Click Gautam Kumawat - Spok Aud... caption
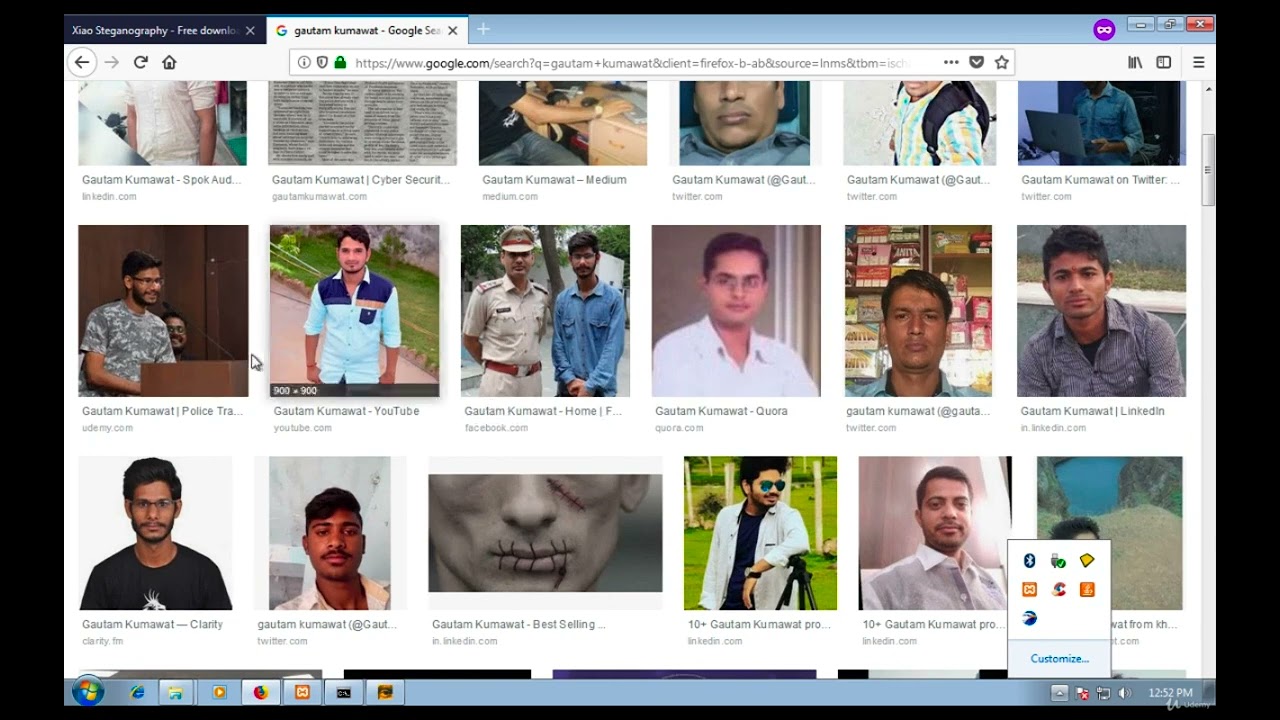This screenshot has width=1280, height=720. [162, 180]
